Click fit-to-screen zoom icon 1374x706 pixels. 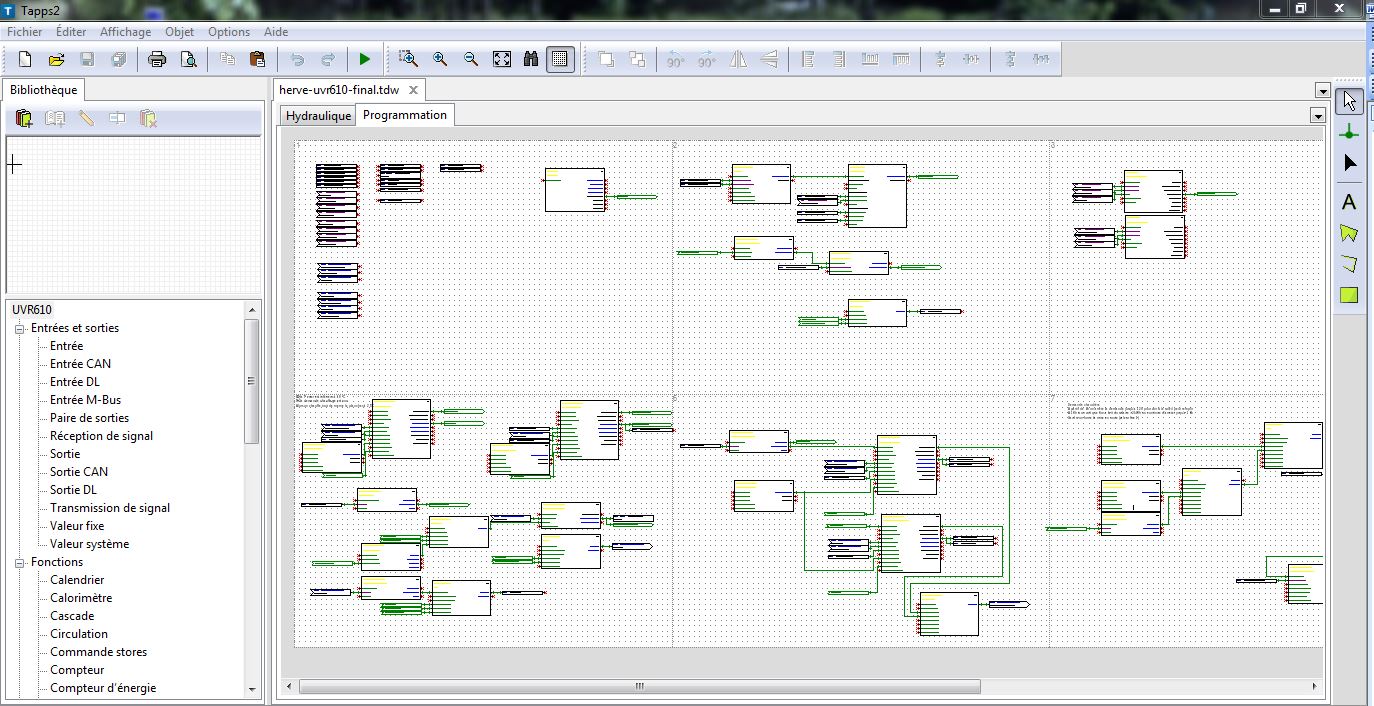502,60
